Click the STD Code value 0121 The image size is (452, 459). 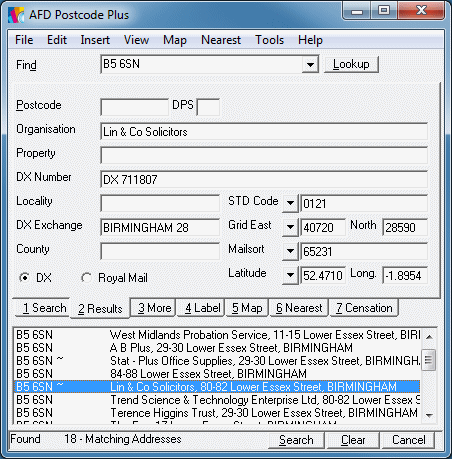tap(364, 203)
